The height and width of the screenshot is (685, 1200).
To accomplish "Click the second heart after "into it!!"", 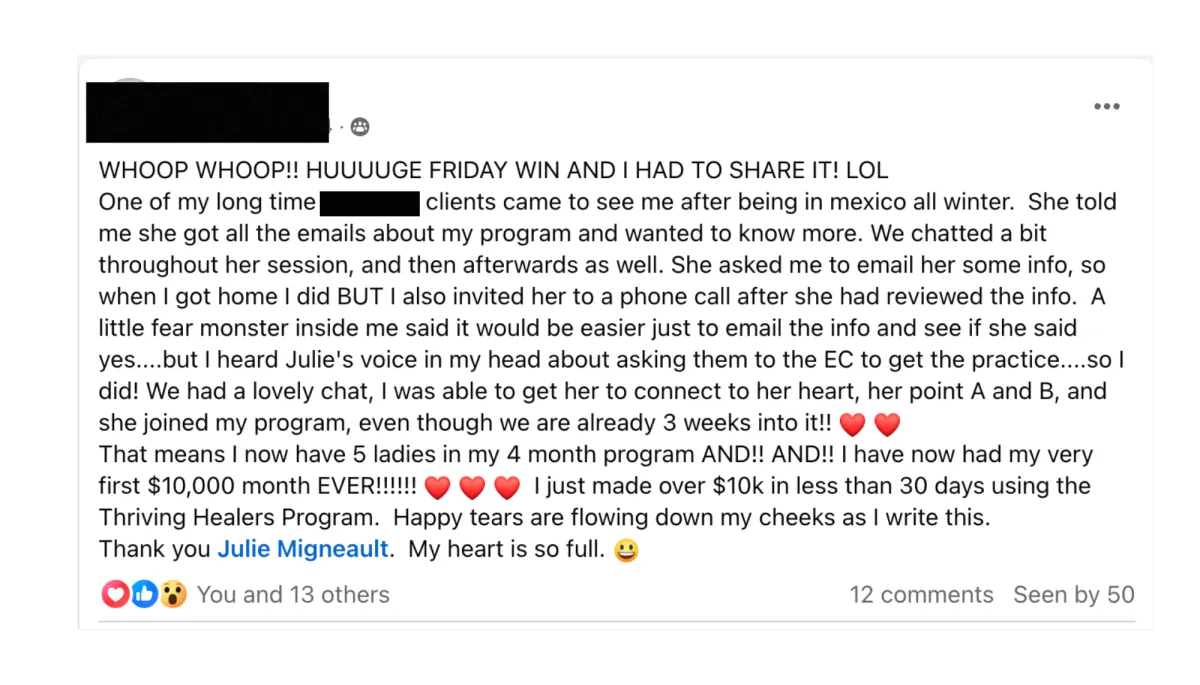I will click(x=887, y=425).
